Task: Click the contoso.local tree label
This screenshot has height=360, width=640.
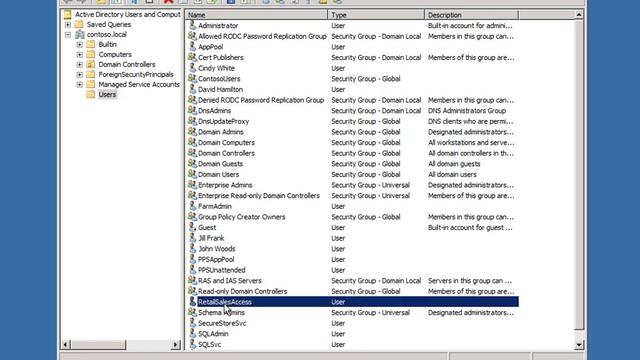Action: (x=107, y=34)
